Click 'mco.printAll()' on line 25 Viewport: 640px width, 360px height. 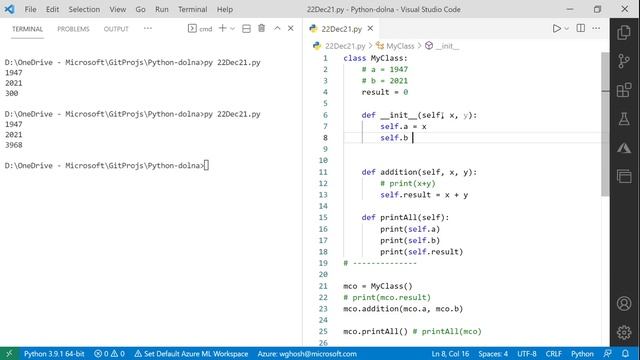pyautogui.click(x=376, y=331)
